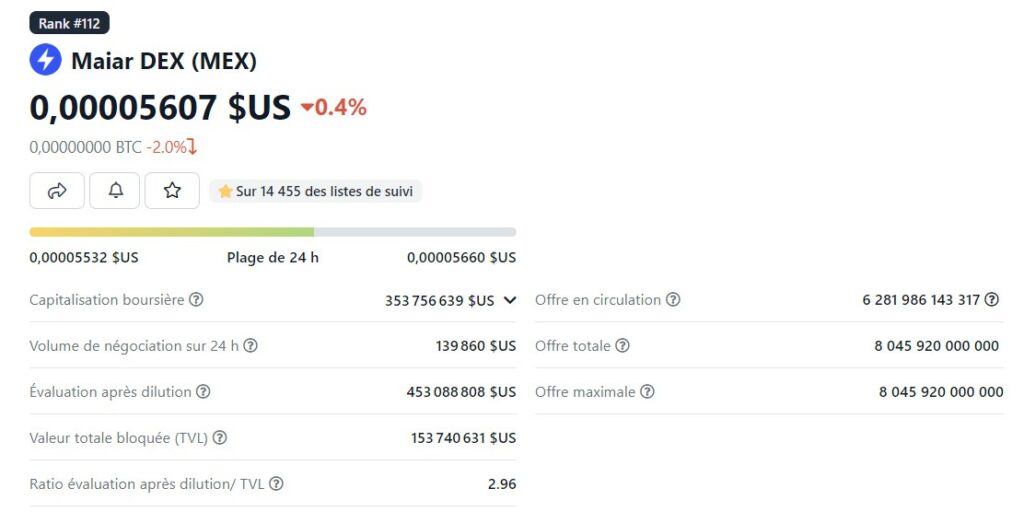Open help icon next to Offre totale
The height and width of the screenshot is (512, 1024).
pyautogui.click(x=622, y=346)
